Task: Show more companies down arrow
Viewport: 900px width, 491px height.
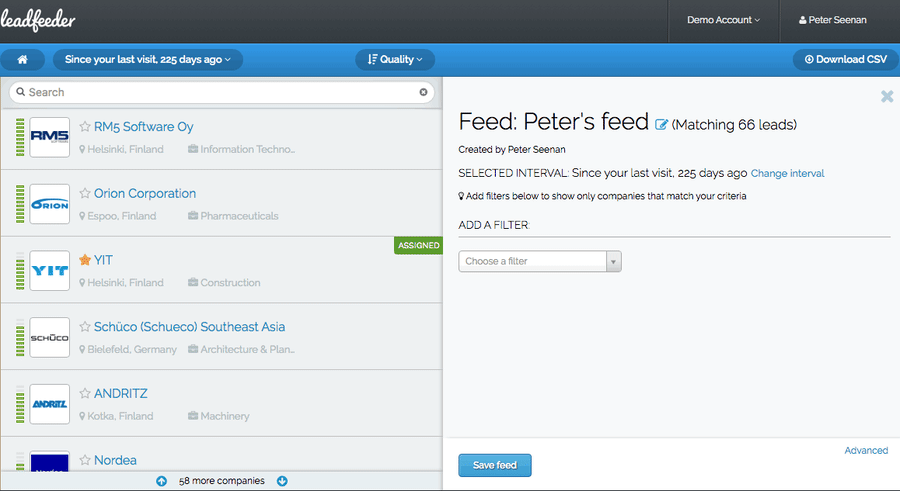Action: (x=282, y=481)
